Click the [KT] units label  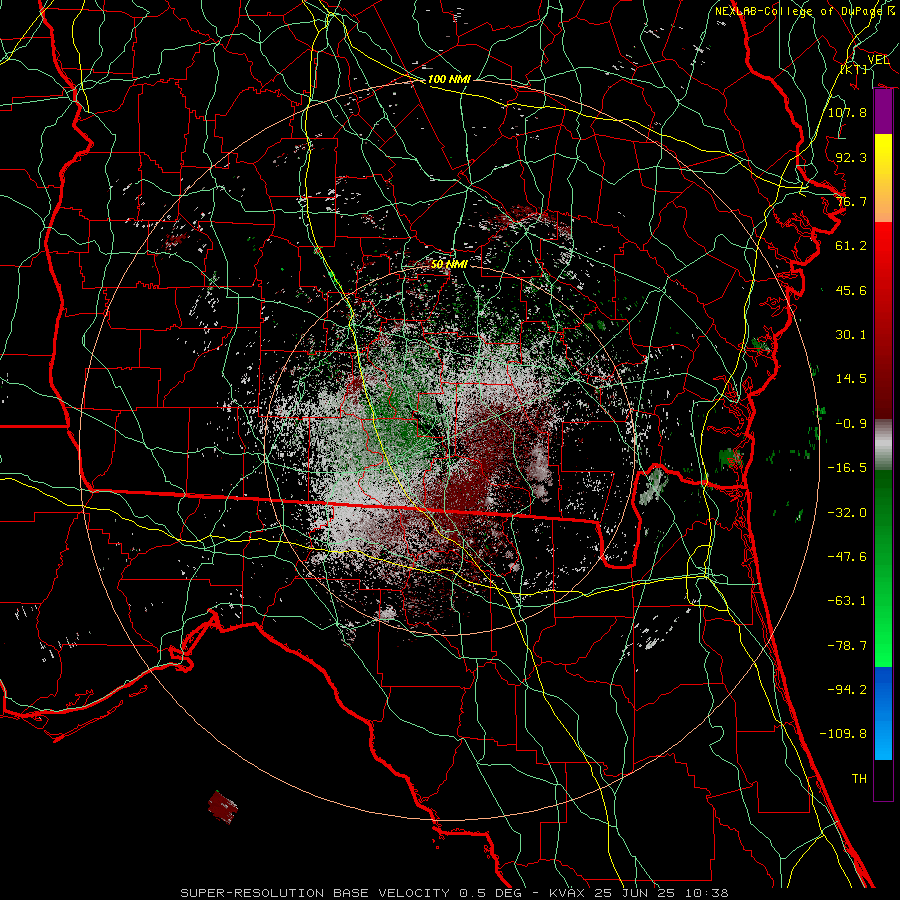pos(854,69)
